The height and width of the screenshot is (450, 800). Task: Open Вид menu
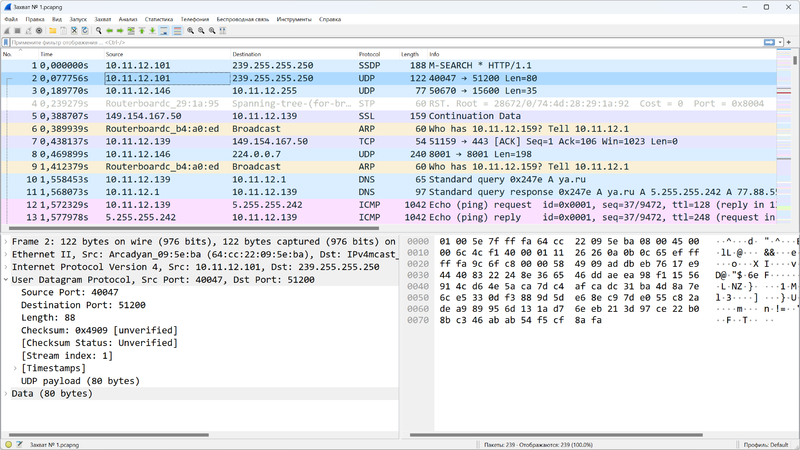[x=57, y=19]
